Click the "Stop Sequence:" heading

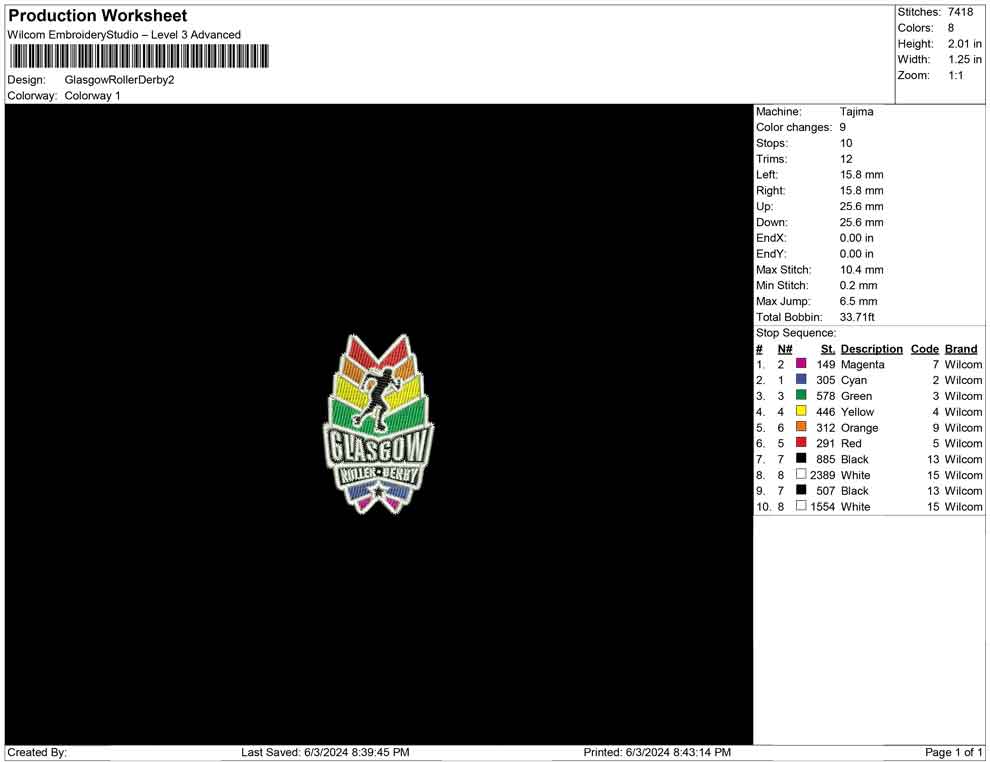pyautogui.click(x=796, y=333)
